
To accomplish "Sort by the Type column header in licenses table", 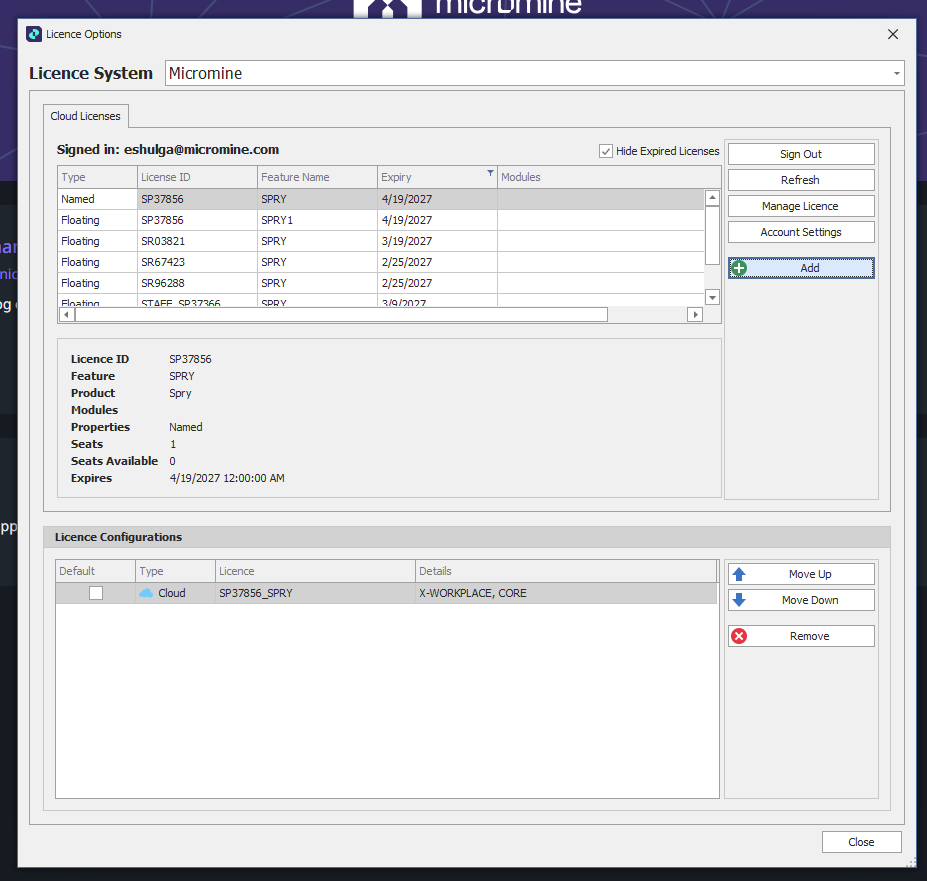I will [98, 177].
